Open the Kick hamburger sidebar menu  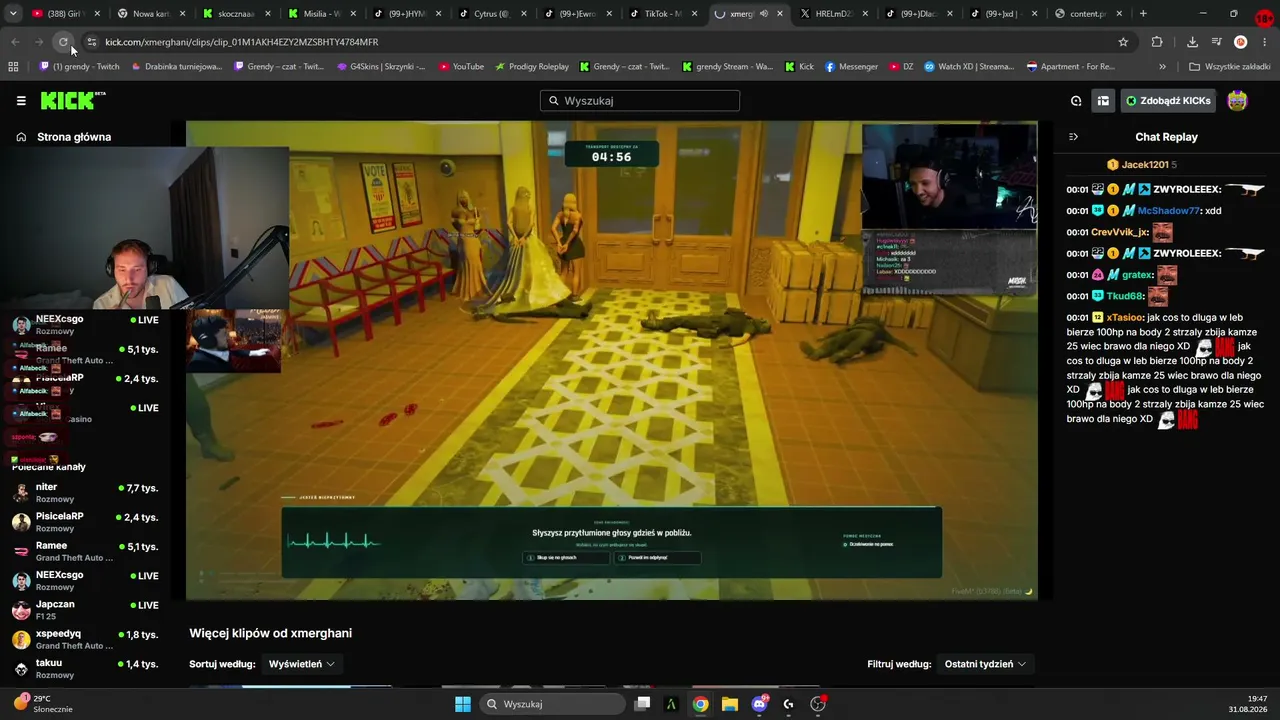click(x=21, y=101)
